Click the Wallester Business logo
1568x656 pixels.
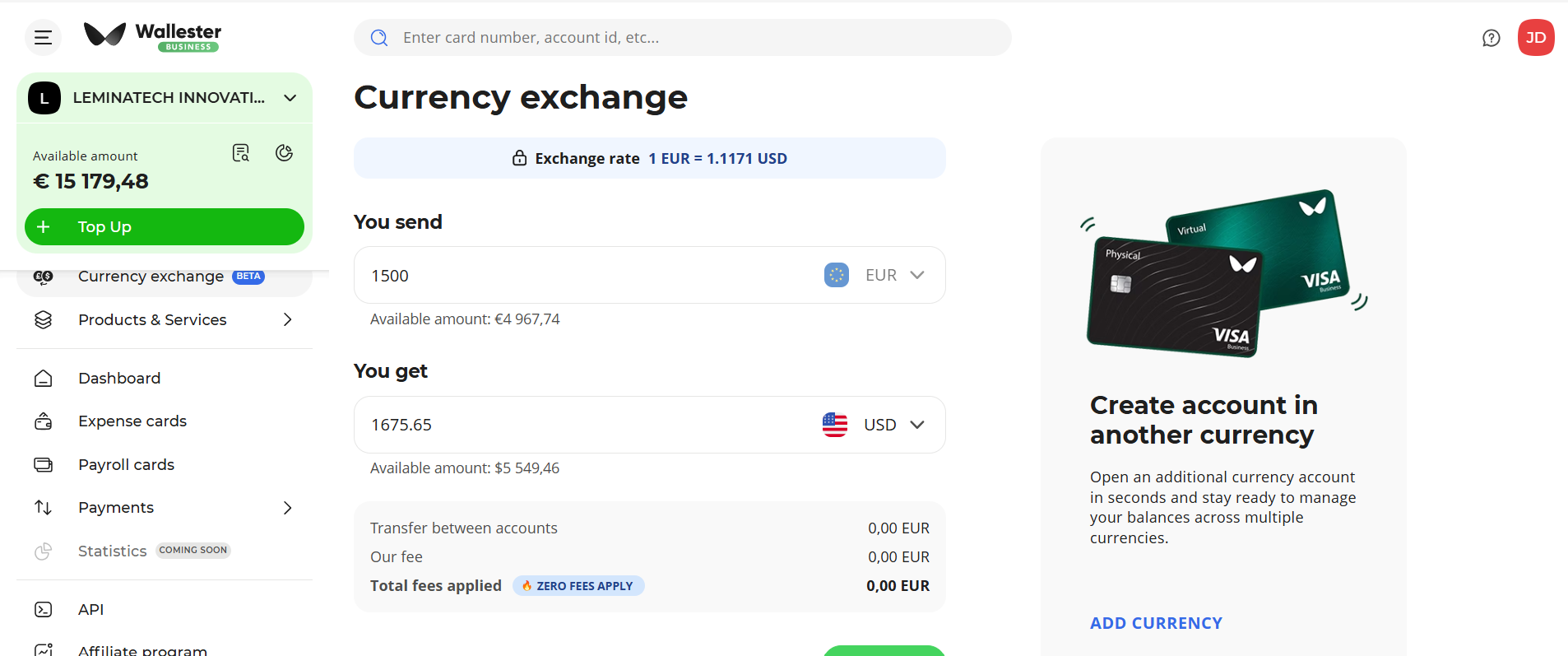coord(153,36)
